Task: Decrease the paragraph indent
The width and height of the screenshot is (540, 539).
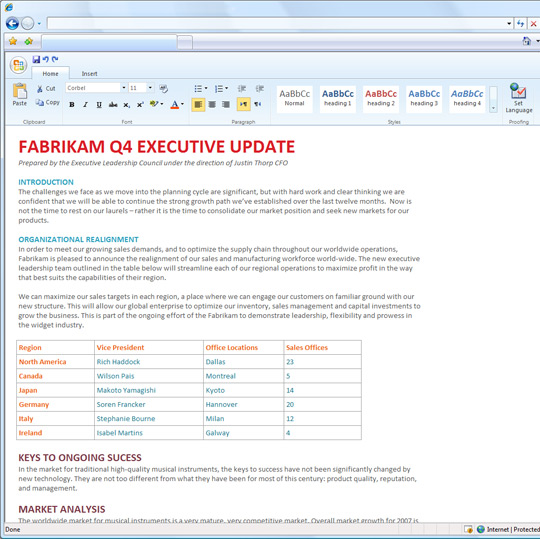Action: 241,89
